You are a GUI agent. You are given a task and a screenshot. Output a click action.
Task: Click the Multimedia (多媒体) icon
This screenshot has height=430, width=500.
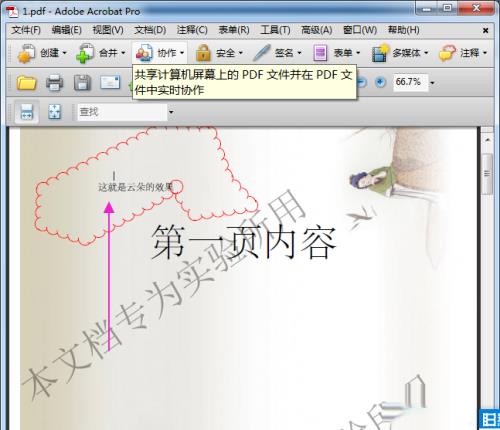click(380, 53)
